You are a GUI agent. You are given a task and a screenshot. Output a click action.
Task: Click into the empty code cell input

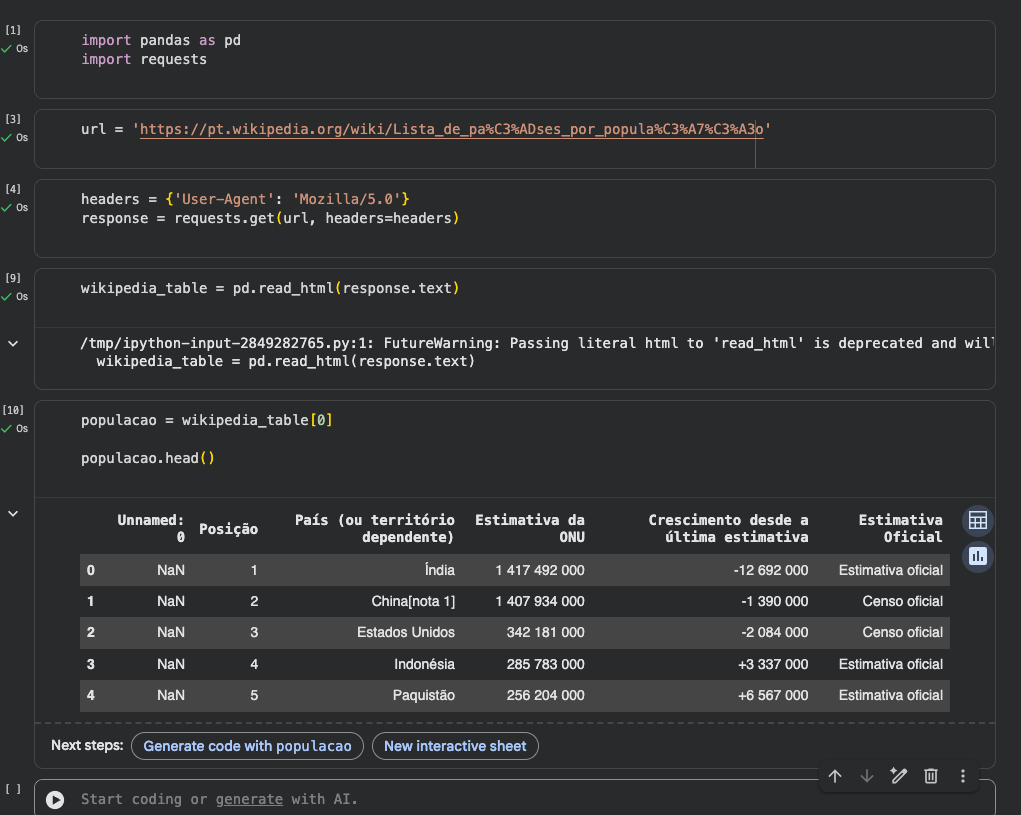(x=600, y=799)
